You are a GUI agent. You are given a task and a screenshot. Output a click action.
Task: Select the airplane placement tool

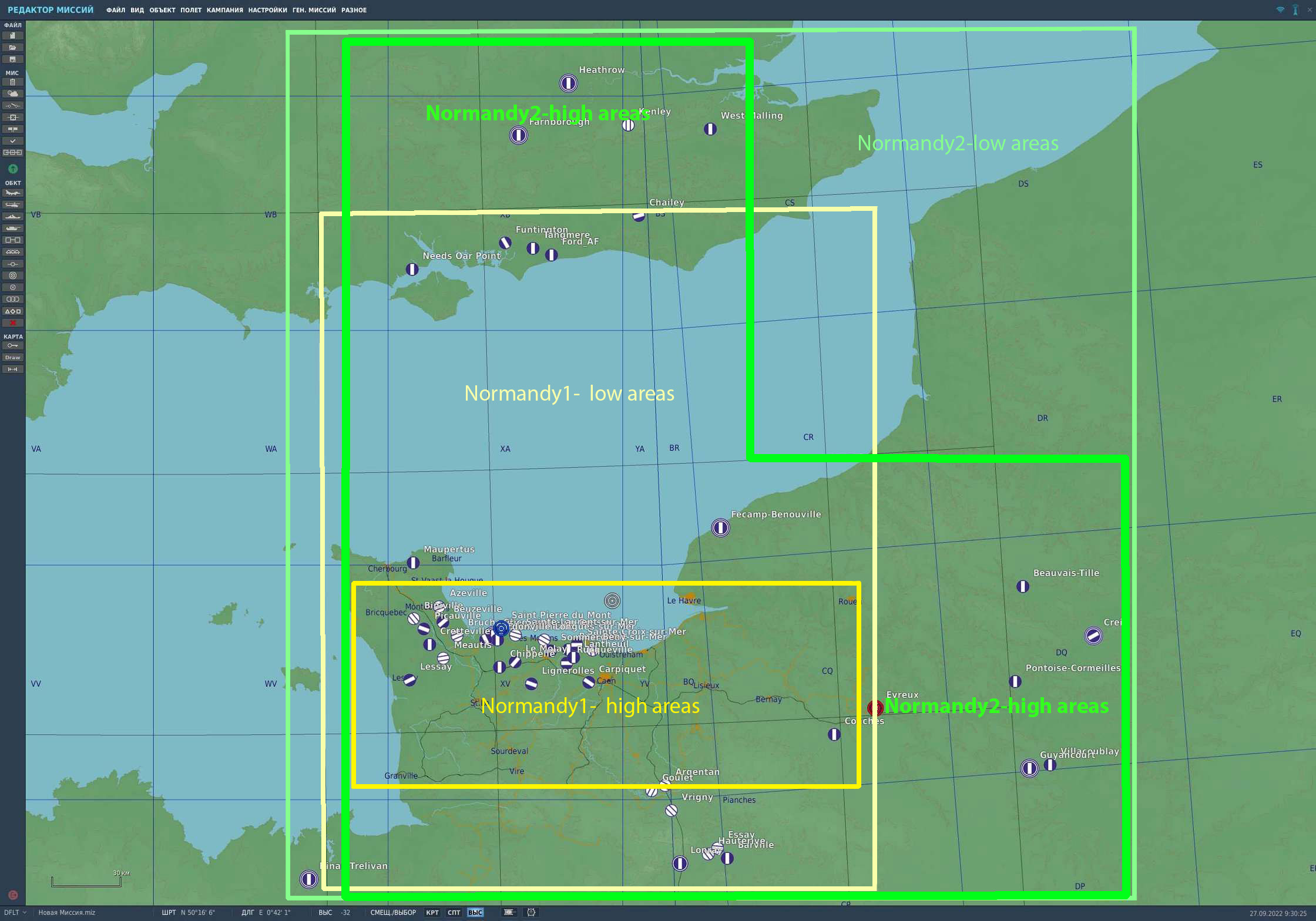pyautogui.click(x=12, y=193)
